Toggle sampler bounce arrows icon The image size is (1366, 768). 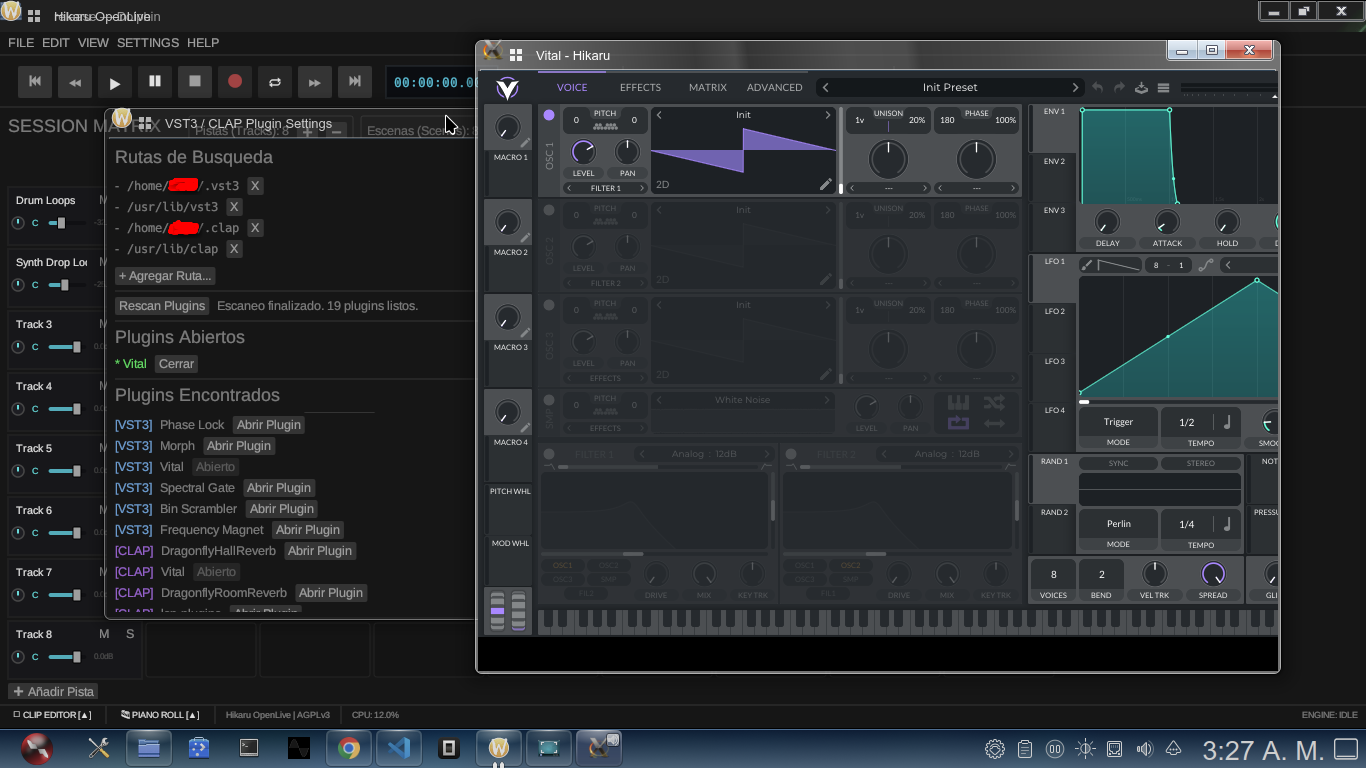[994, 423]
